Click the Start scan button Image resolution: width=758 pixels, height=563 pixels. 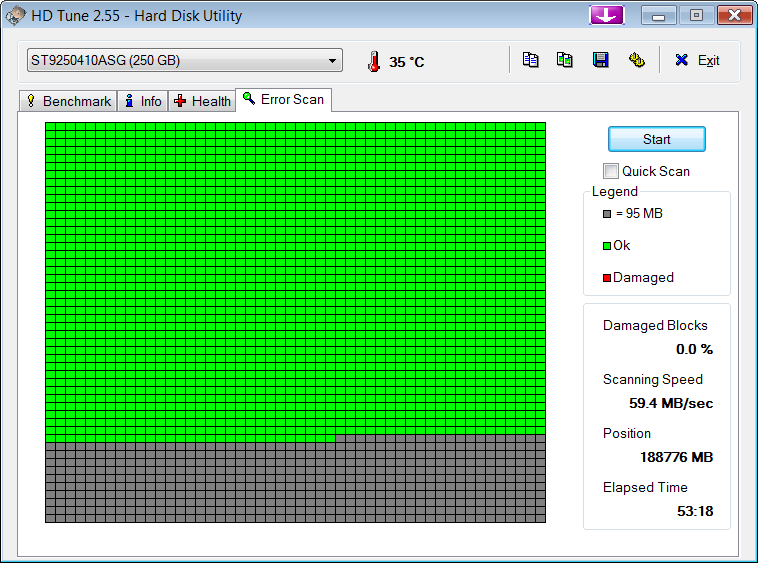[x=656, y=139]
